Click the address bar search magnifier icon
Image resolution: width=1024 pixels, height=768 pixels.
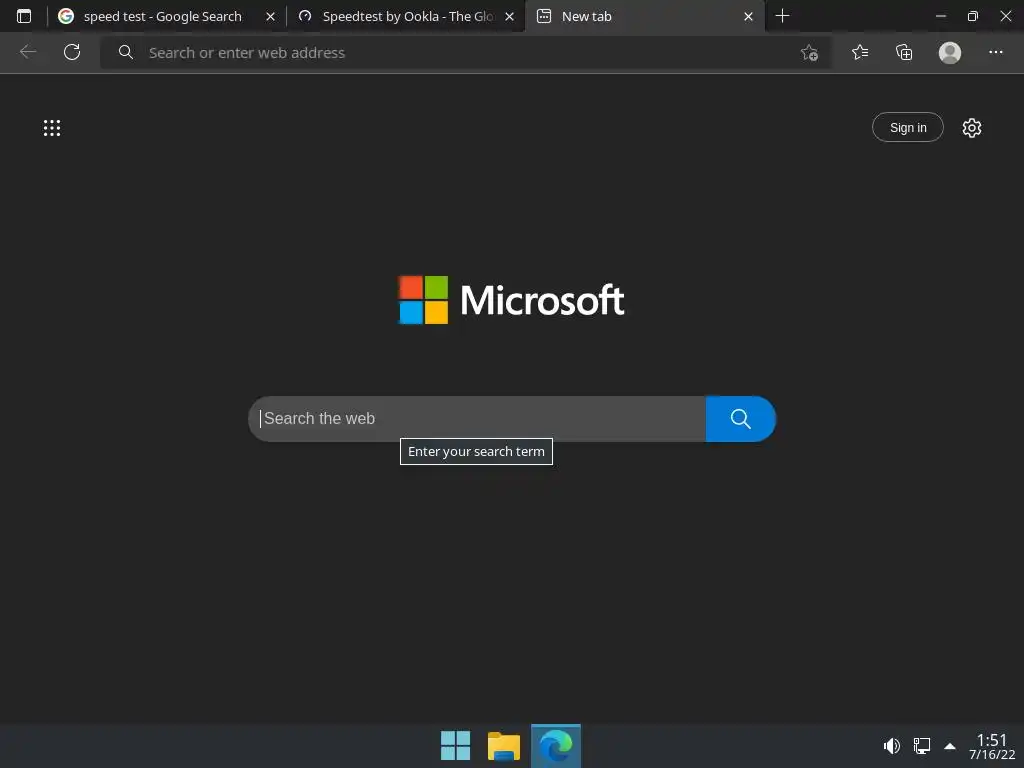125,52
